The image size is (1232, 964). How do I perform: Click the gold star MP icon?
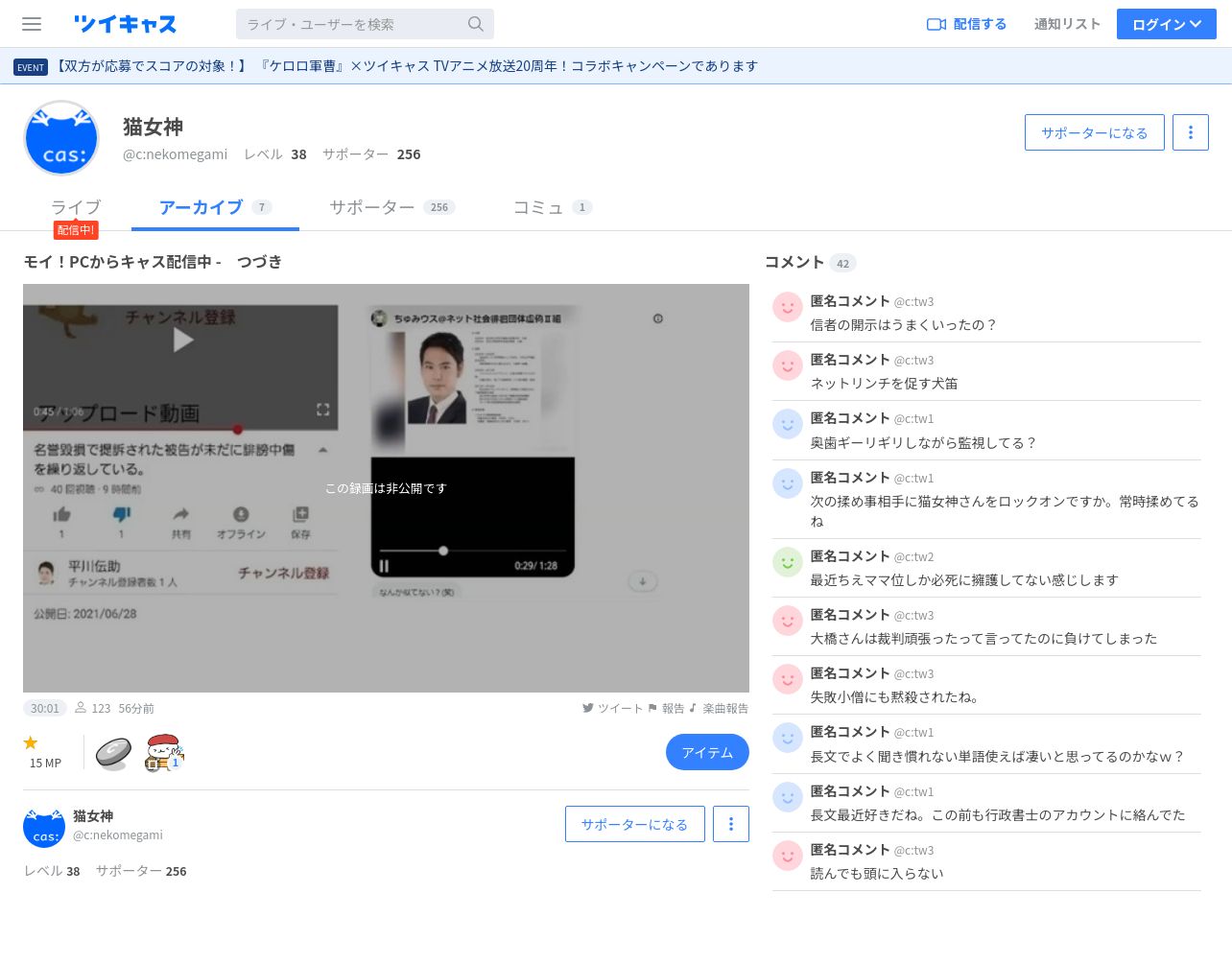point(31,742)
